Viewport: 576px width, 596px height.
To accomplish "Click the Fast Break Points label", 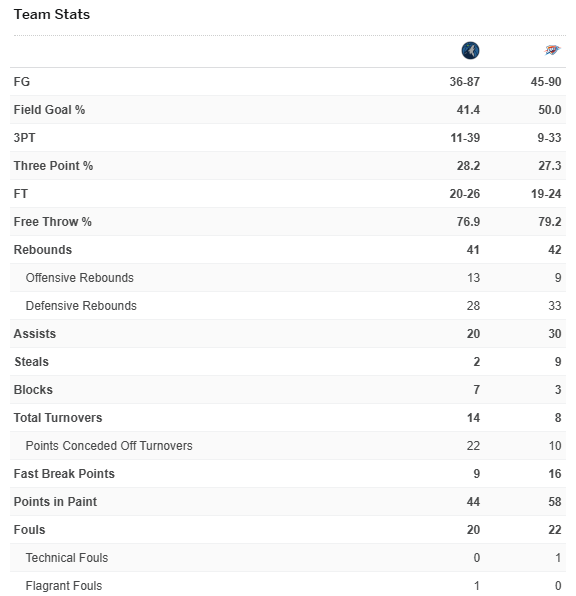I will click(64, 474).
